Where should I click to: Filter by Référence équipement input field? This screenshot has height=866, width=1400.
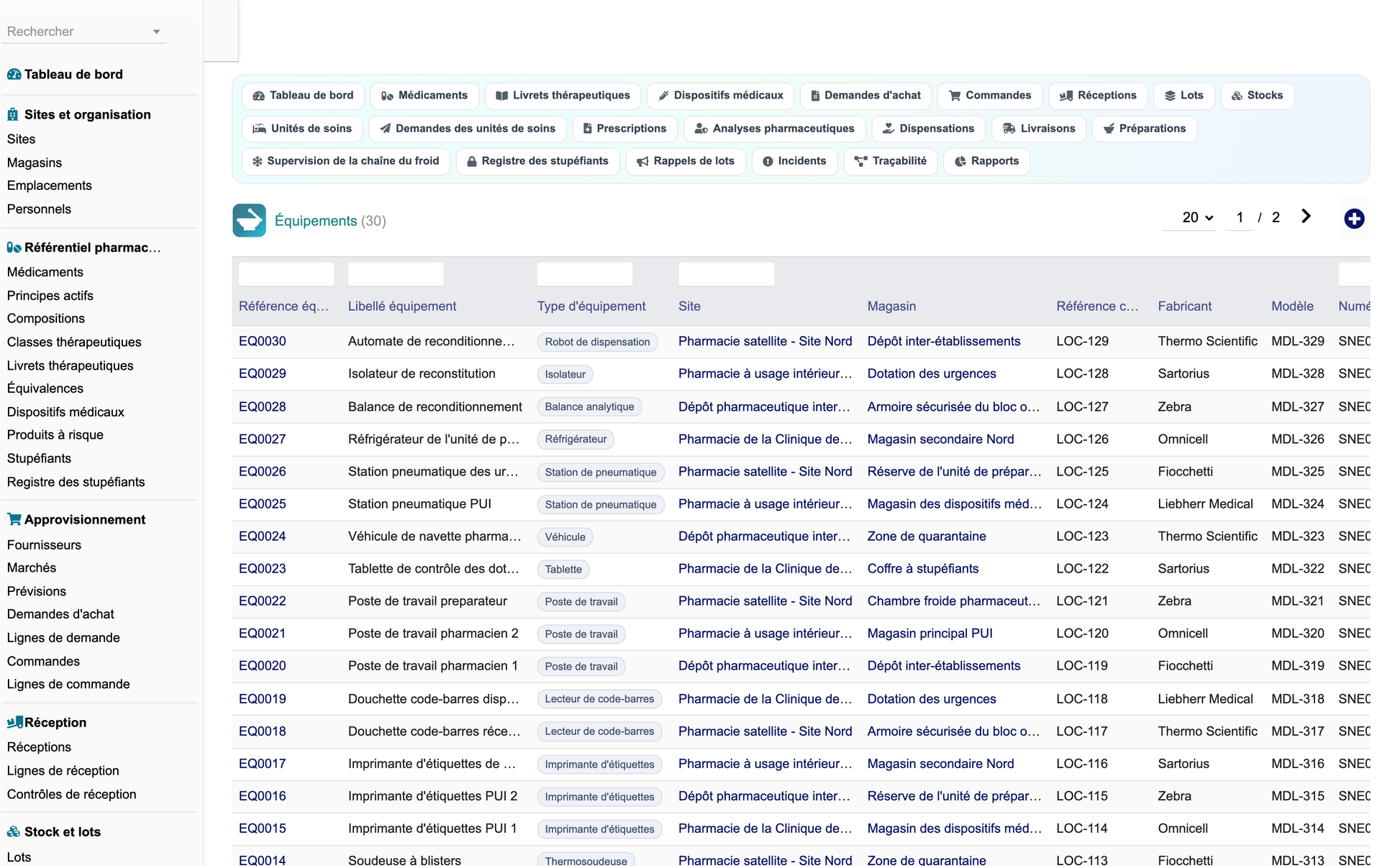[286, 274]
